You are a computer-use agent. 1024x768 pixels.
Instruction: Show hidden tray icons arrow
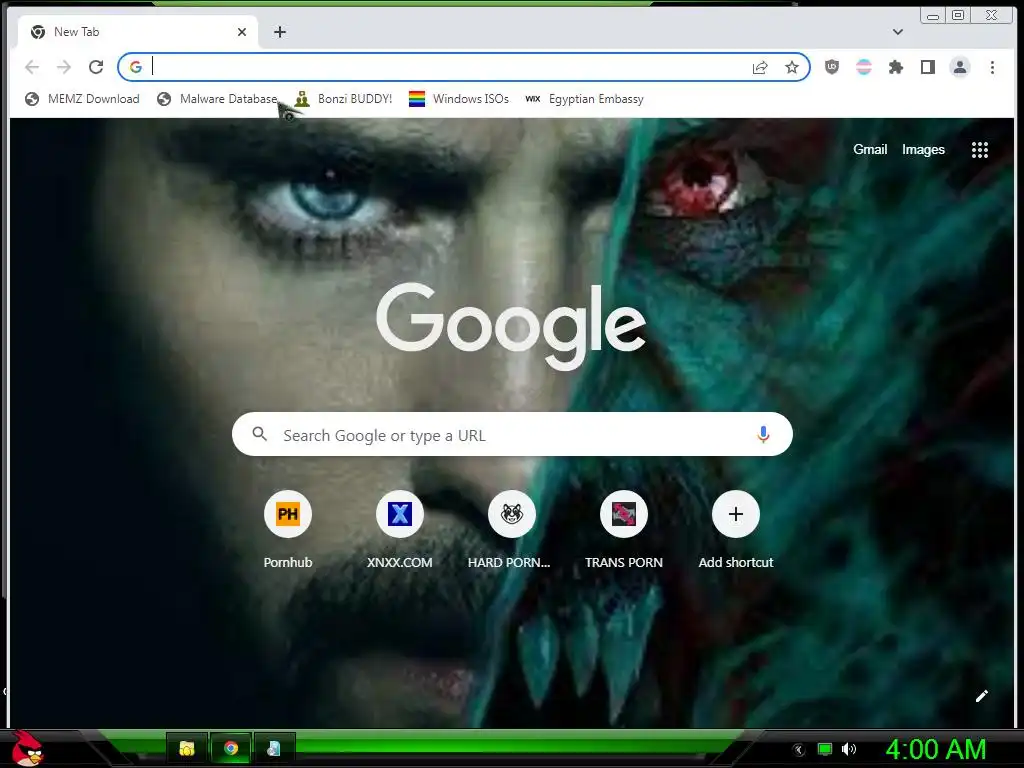click(x=798, y=750)
